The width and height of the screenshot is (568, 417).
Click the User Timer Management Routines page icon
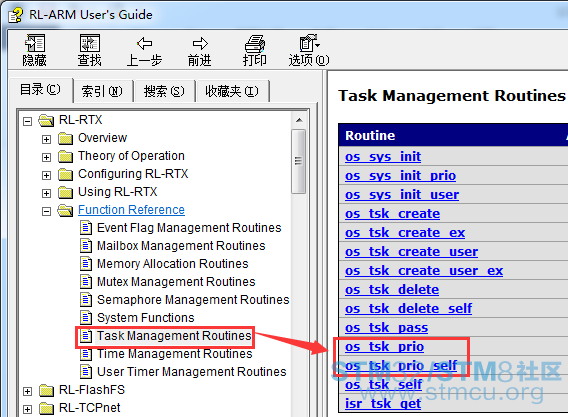click(86, 372)
